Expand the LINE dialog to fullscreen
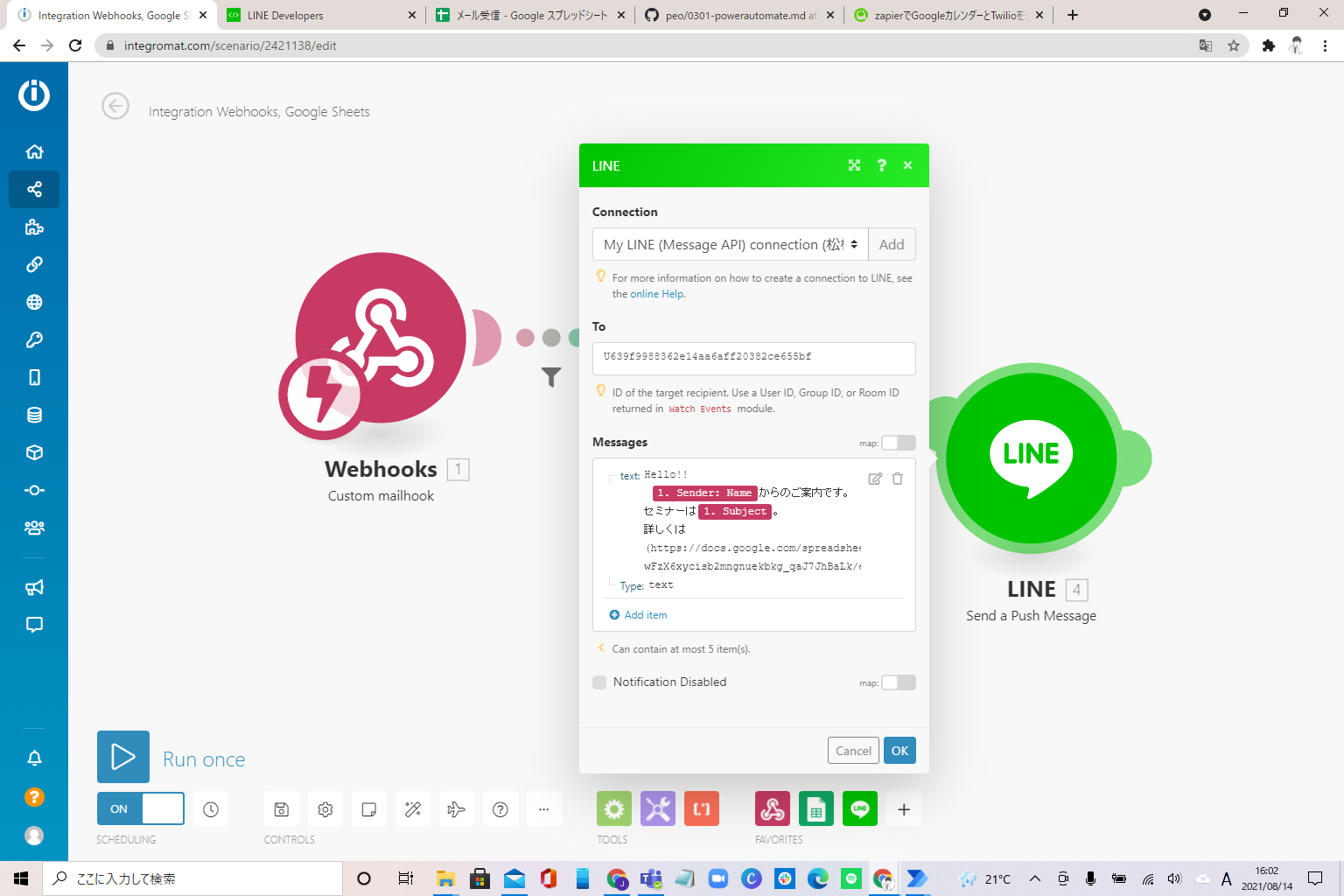This screenshot has height=896, width=1344. pyautogui.click(x=855, y=165)
